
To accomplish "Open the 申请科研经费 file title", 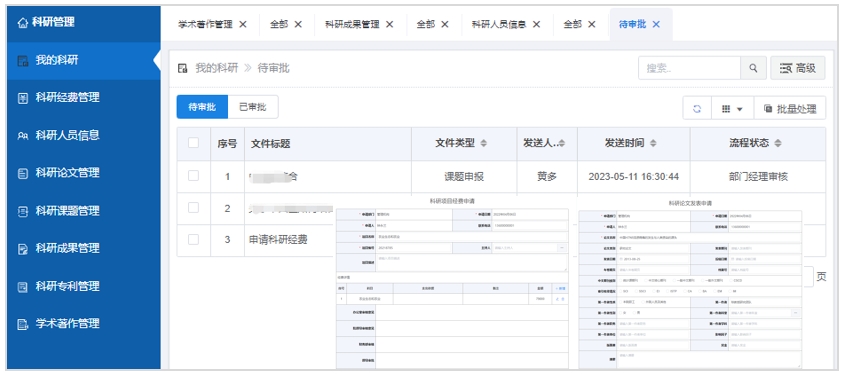I will pos(279,240).
